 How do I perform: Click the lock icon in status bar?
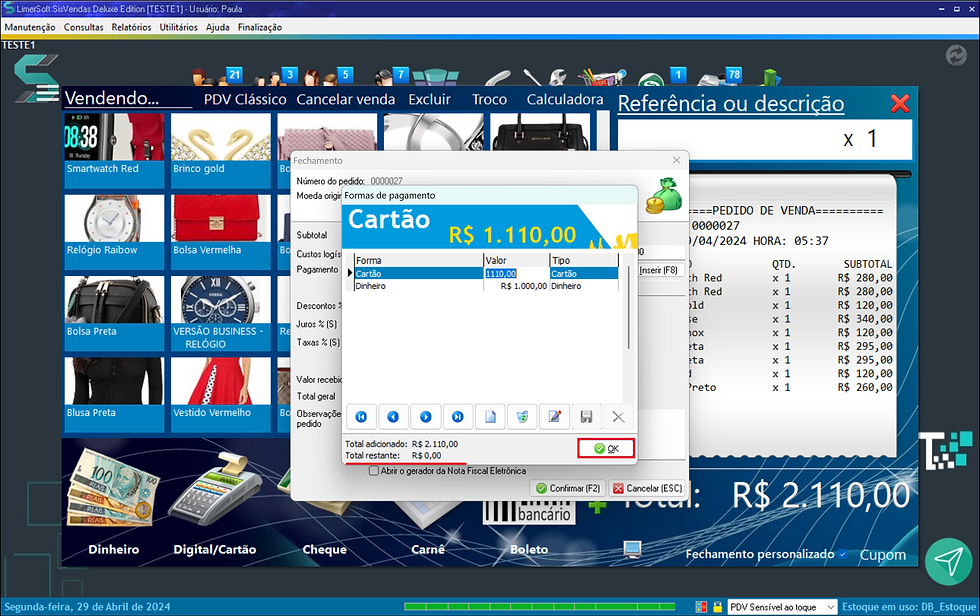click(718, 607)
